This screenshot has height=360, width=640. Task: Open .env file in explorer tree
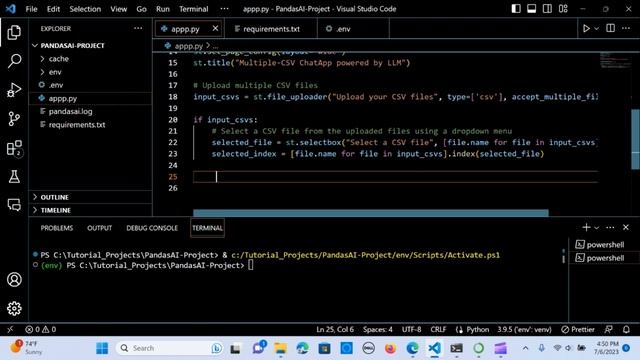tap(91, 85)
